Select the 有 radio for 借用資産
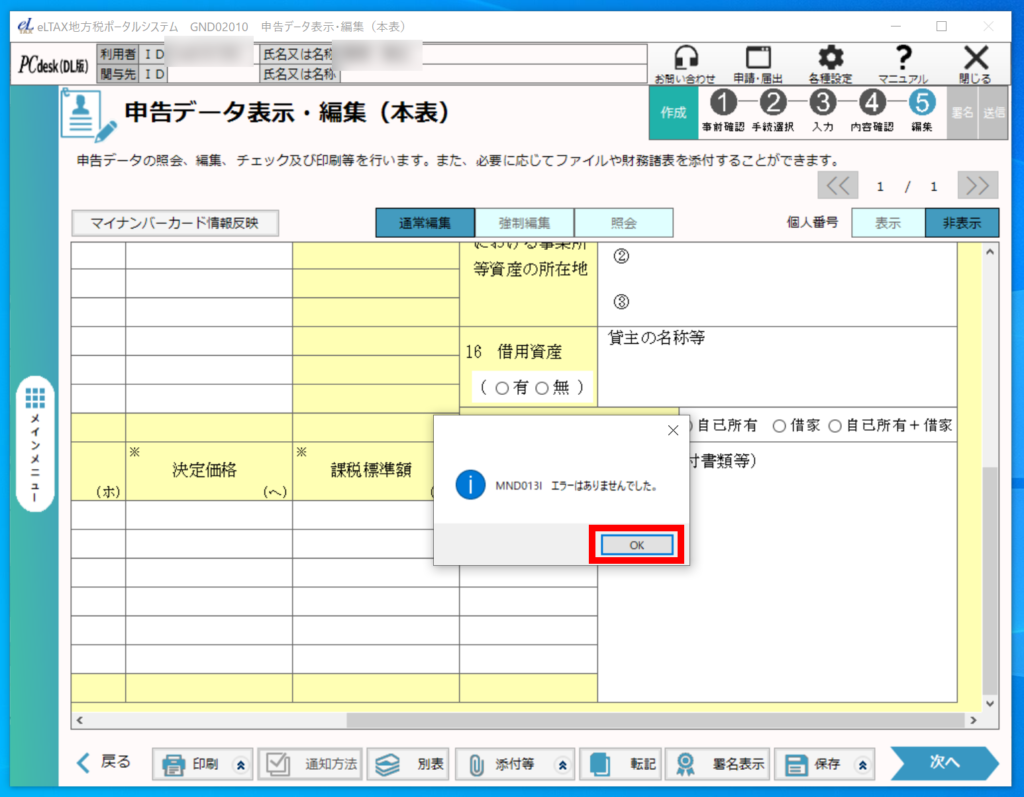The height and width of the screenshot is (797, 1024). coord(502,388)
